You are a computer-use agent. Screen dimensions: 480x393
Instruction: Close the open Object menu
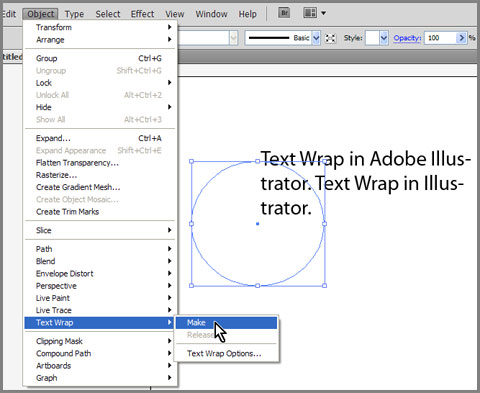click(40, 14)
